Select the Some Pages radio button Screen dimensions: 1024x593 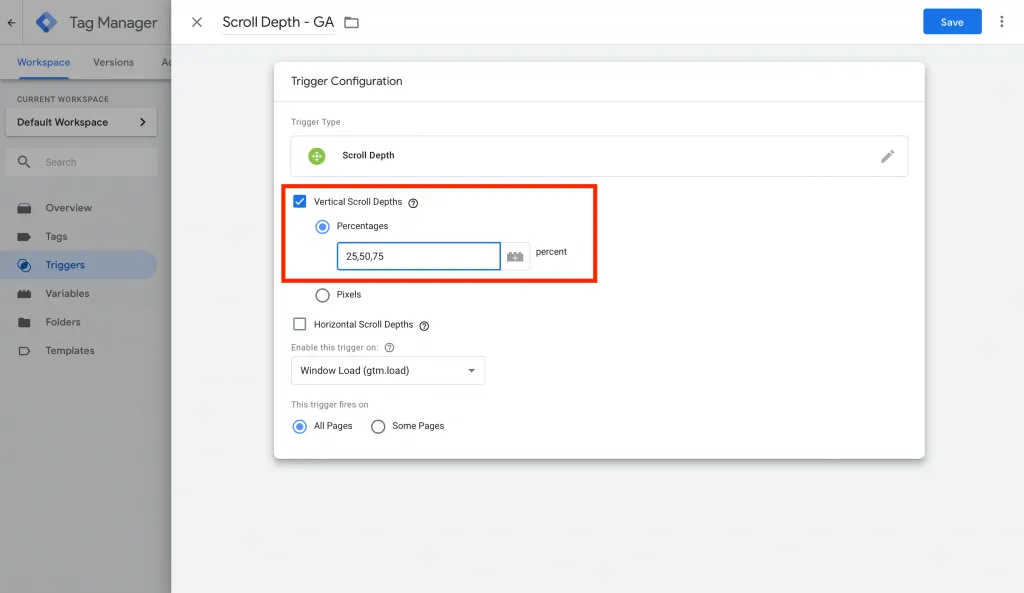[x=378, y=426]
